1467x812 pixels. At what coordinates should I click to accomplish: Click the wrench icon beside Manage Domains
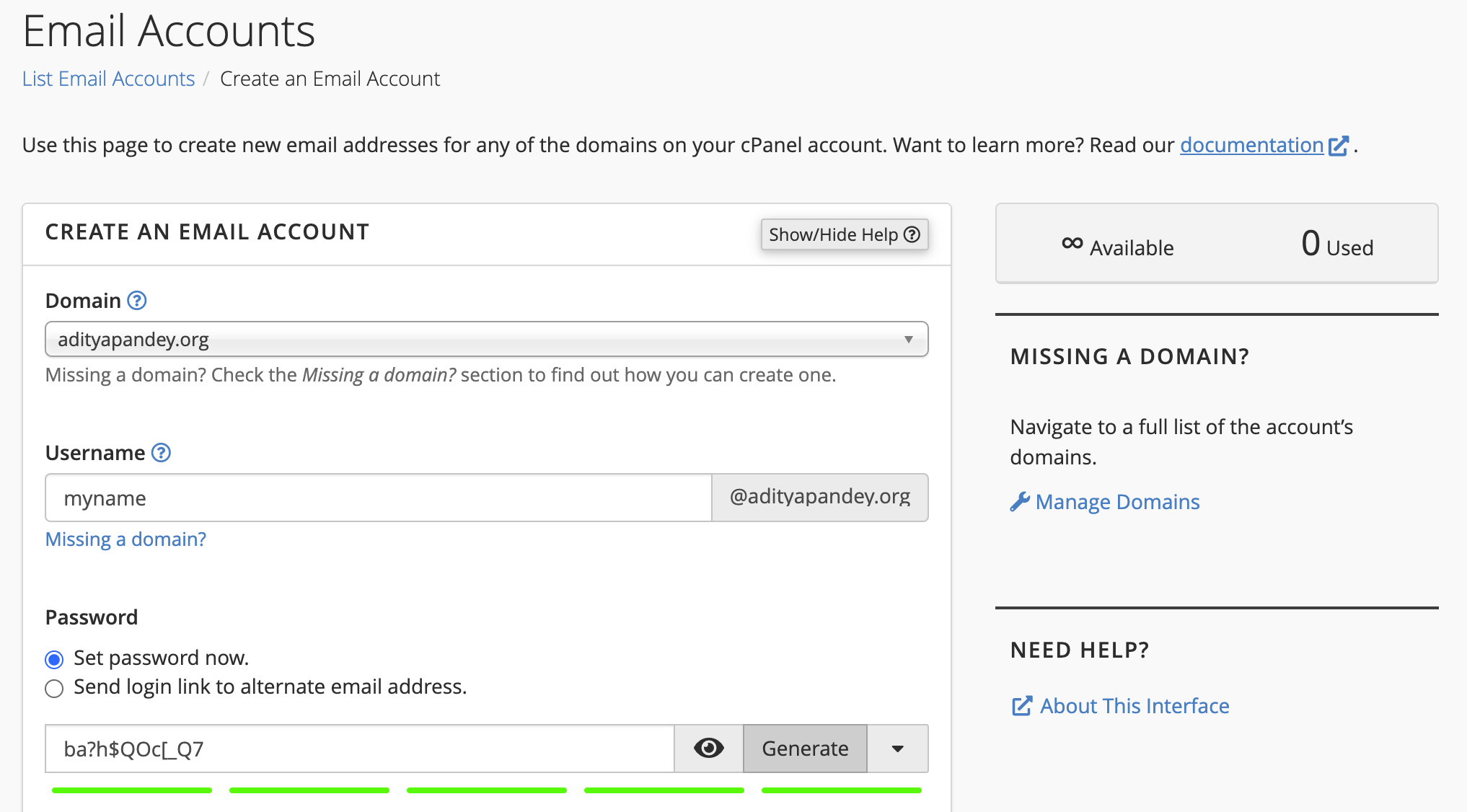pos(1020,502)
